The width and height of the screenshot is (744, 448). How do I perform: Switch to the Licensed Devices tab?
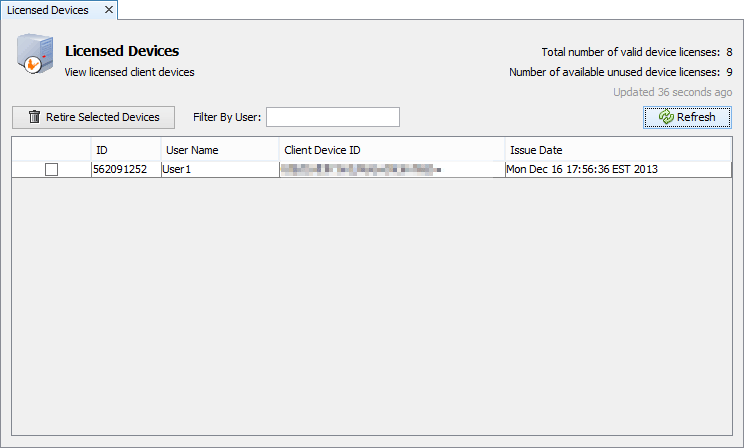[x=50, y=10]
